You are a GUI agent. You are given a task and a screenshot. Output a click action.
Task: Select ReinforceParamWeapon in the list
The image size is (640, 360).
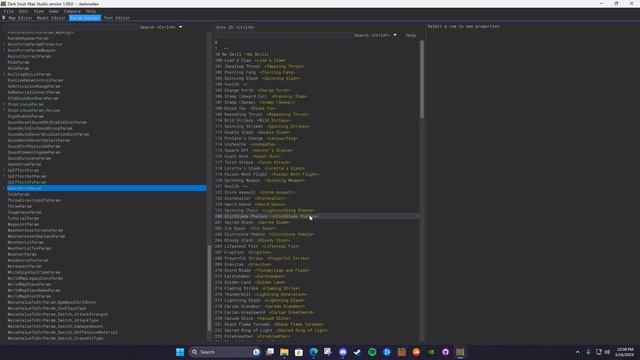click(31, 50)
